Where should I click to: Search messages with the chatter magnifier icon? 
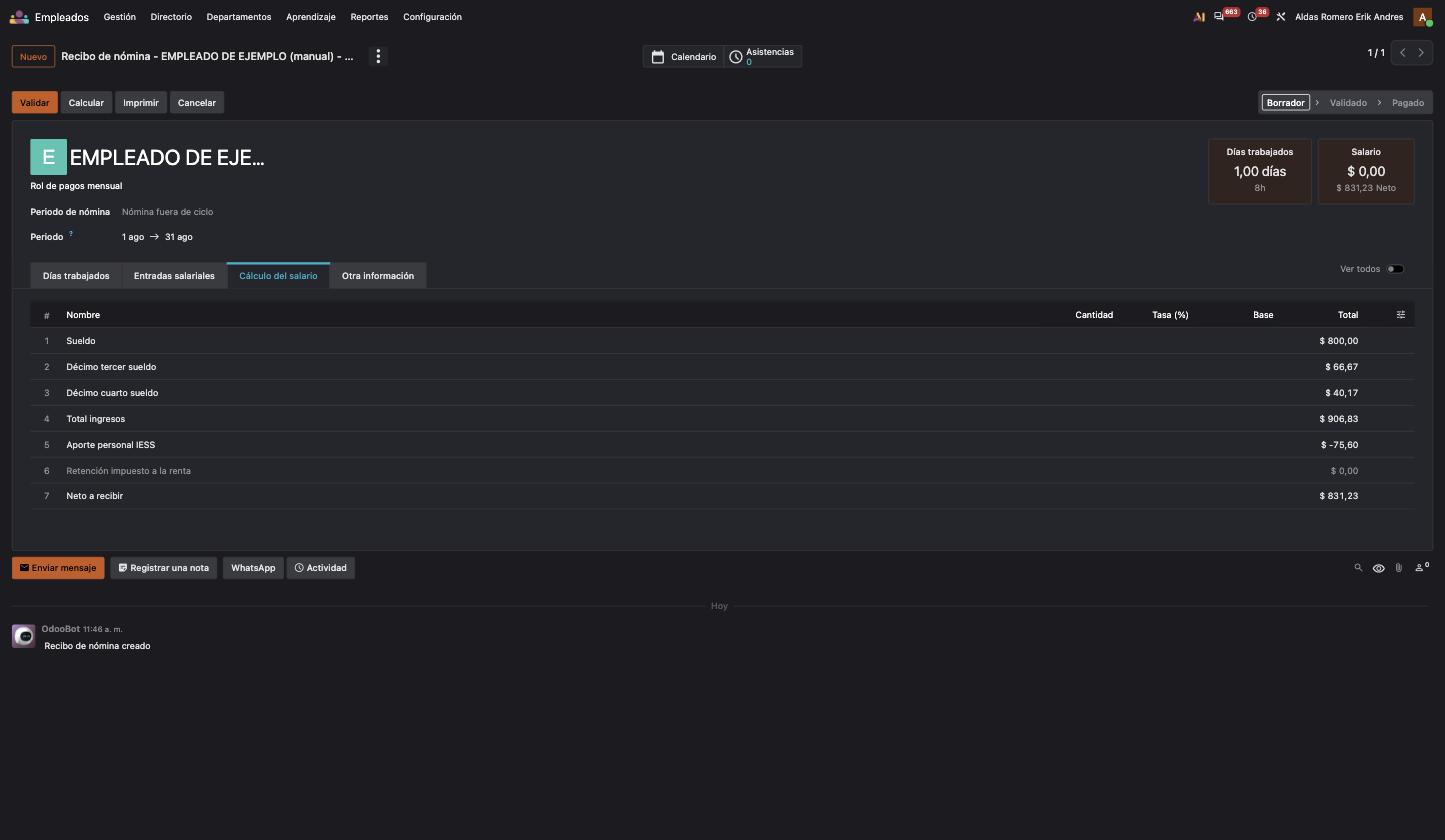click(x=1358, y=568)
